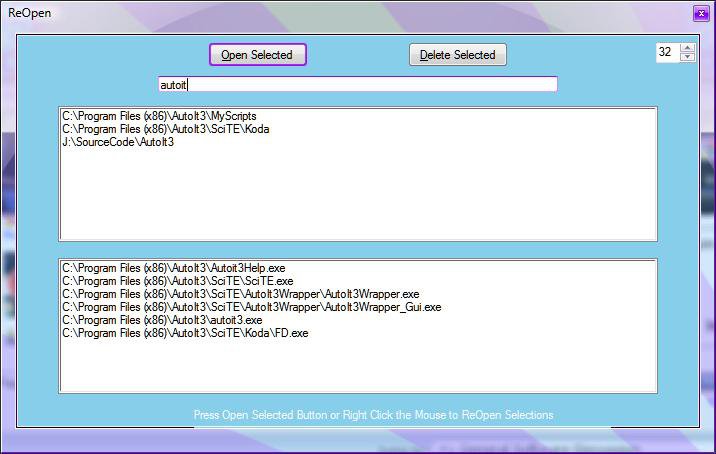716x454 pixels.
Task: Click the Open Selected button
Action: tap(258, 55)
